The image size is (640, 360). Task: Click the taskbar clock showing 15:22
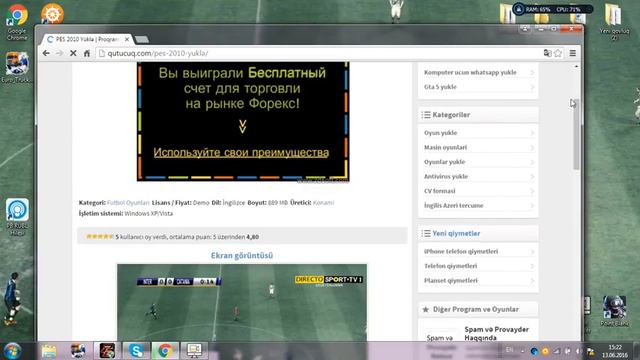[615, 351]
